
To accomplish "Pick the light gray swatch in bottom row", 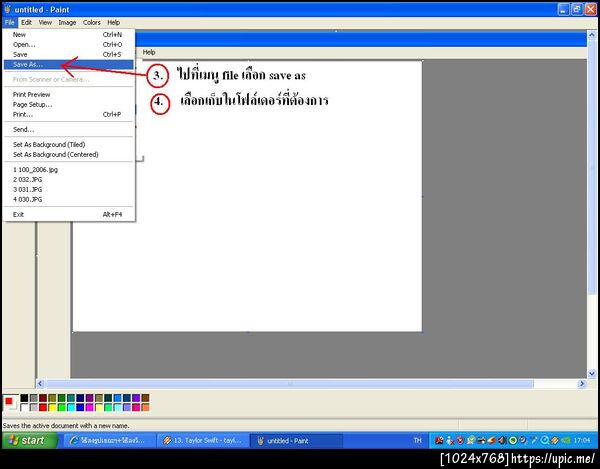I will pos(34,407).
